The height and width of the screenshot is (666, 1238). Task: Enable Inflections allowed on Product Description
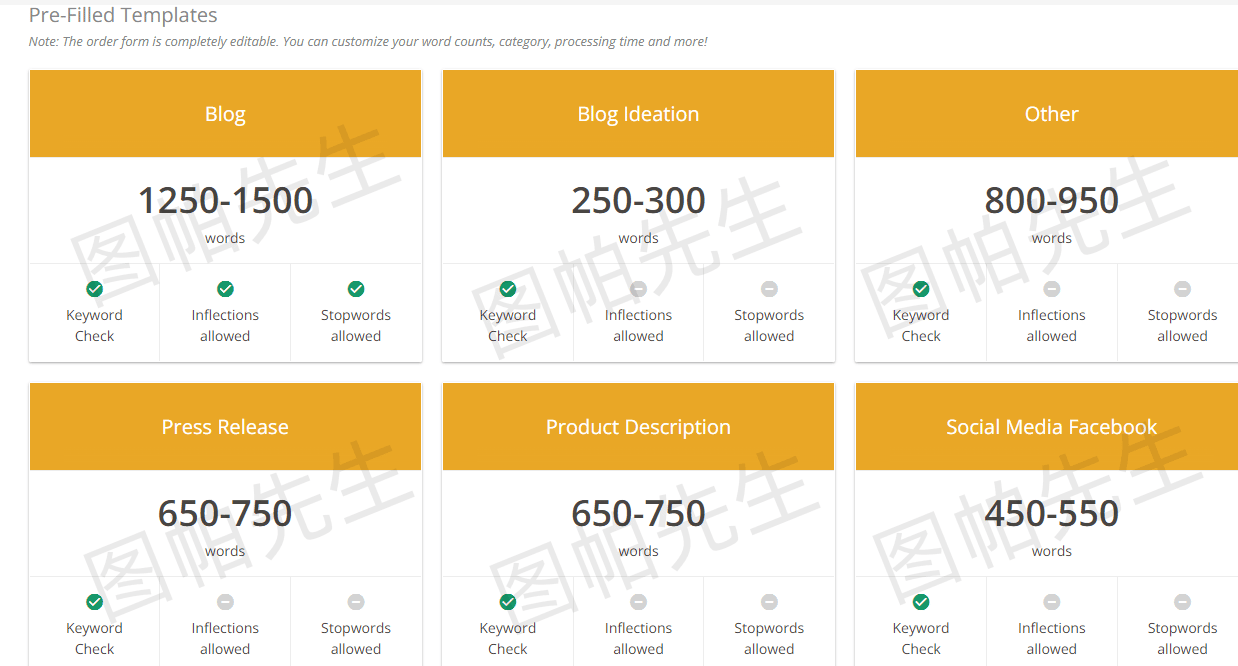638,602
